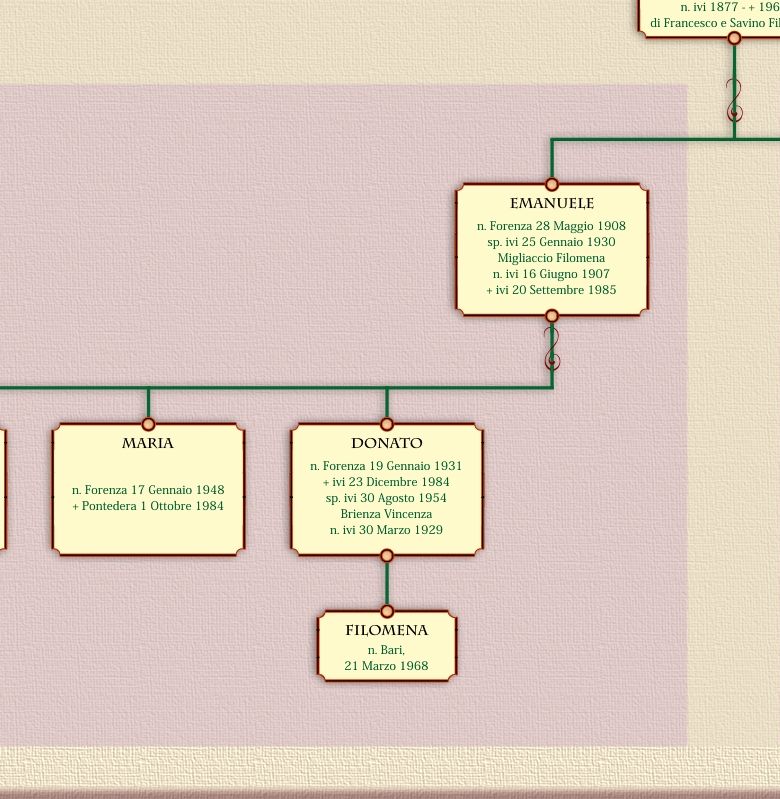Screen dimensions: 780x799
Task: Select the connector circle on top of Donato's box
Action: pyautogui.click(x=387, y=424)
